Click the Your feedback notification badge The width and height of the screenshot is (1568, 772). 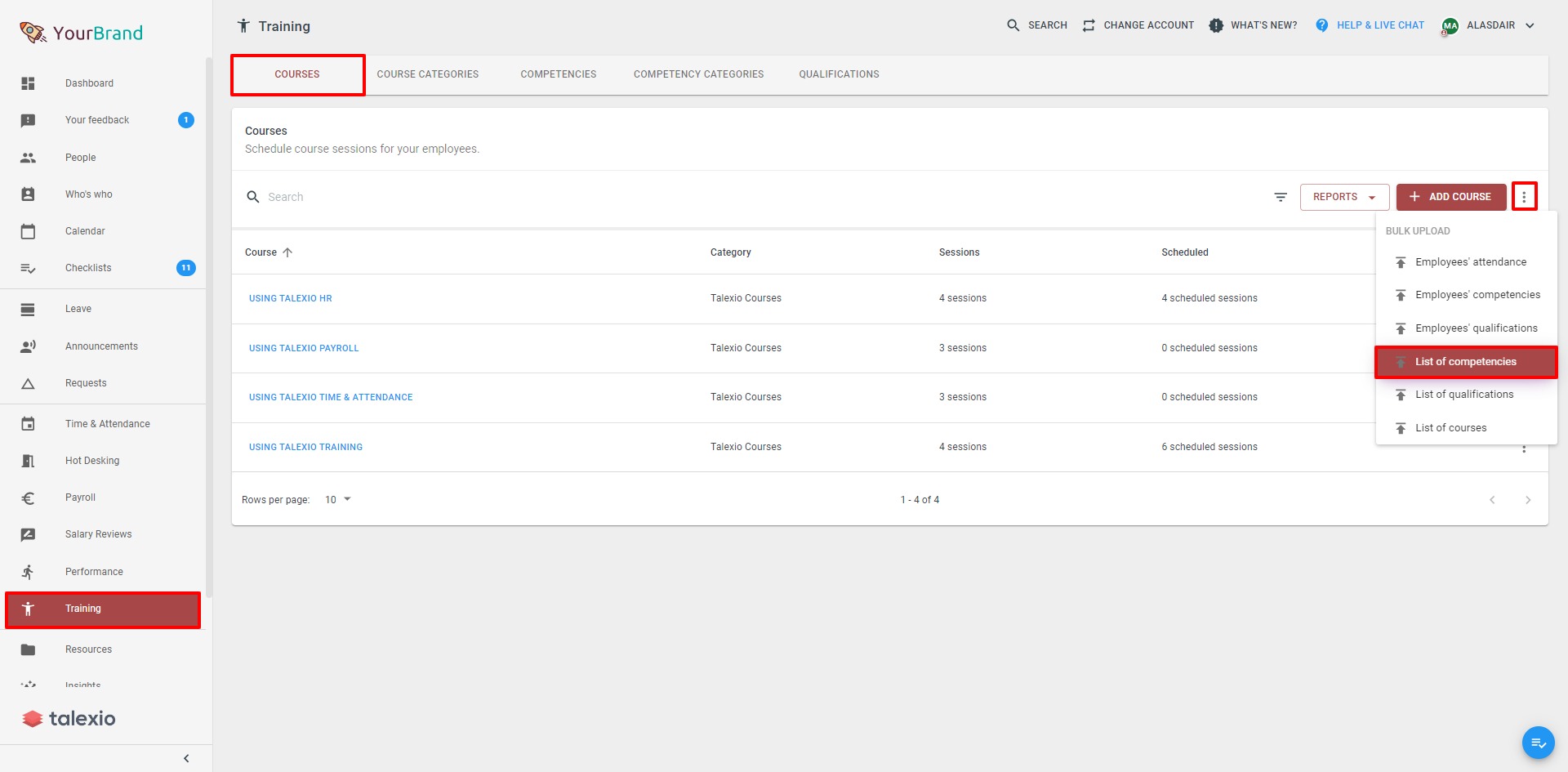coord(186,120)
